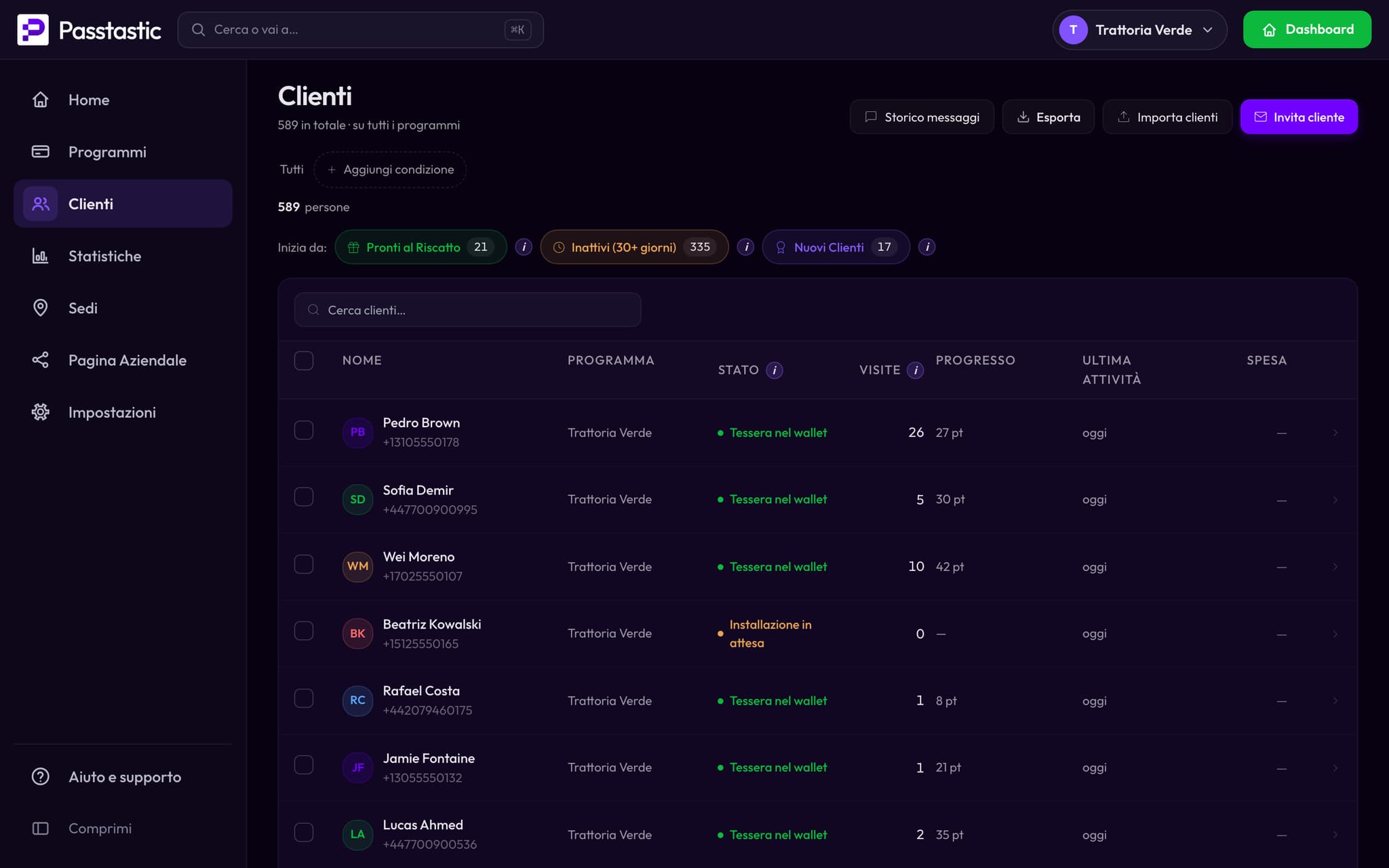This screenshot has height=868, width=1389.
Task: Click Pedro Brown's PB avatar
Action: (x=357, y=433)
